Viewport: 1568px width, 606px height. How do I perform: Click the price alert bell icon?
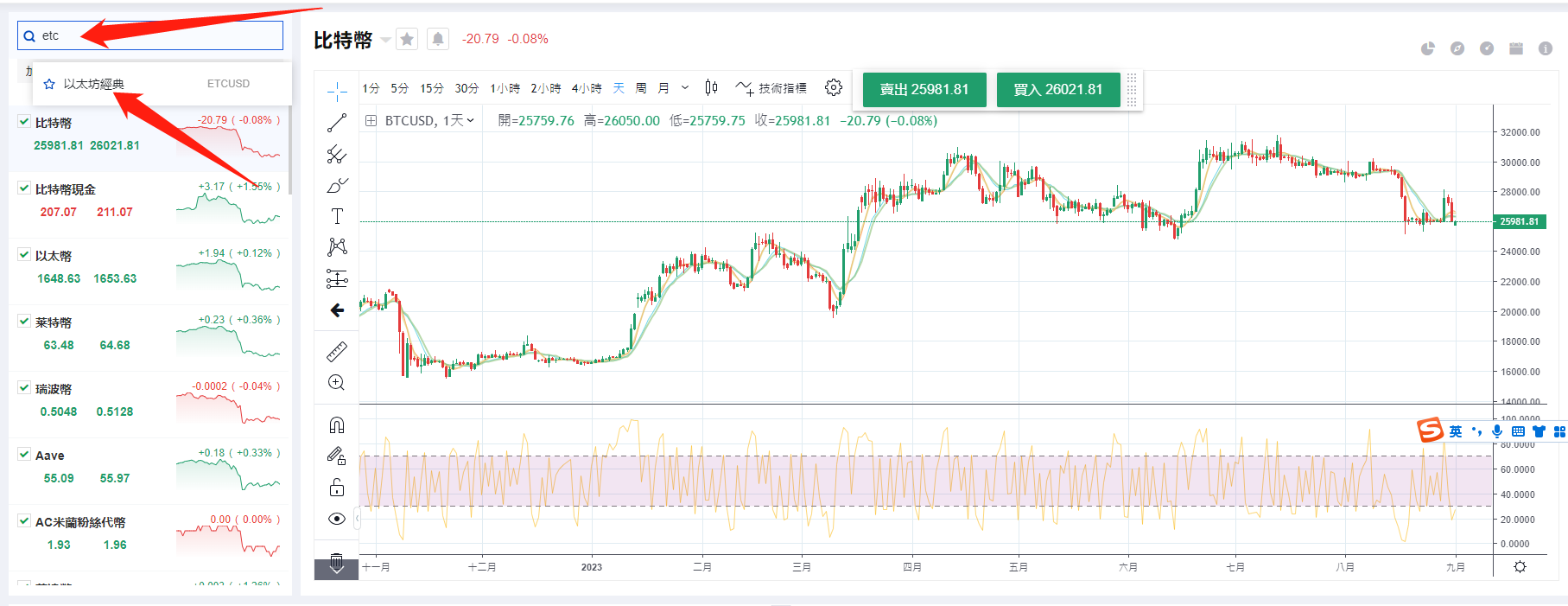tap(438, 39)
